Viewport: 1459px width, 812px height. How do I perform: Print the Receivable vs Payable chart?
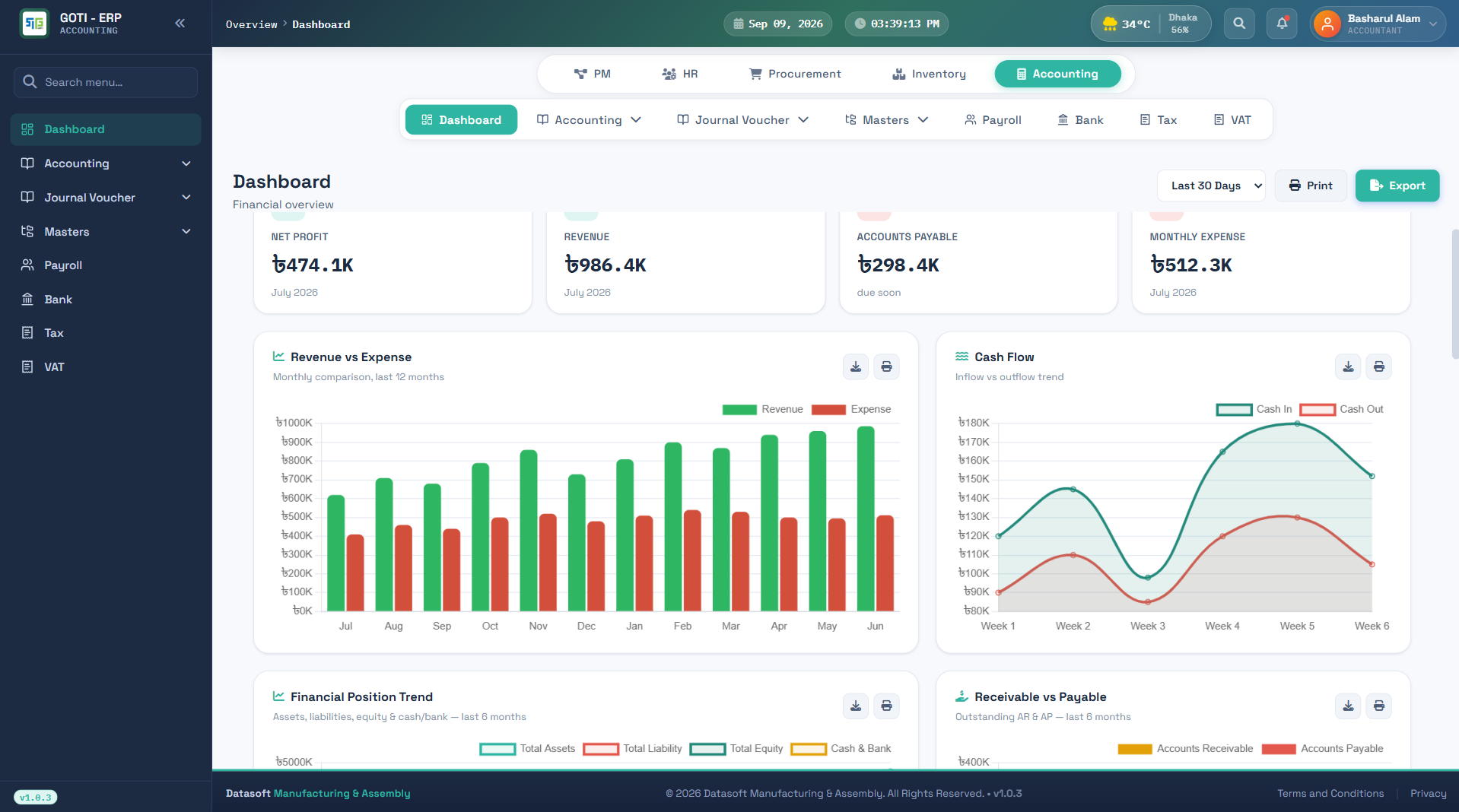tap(1378, 706)
